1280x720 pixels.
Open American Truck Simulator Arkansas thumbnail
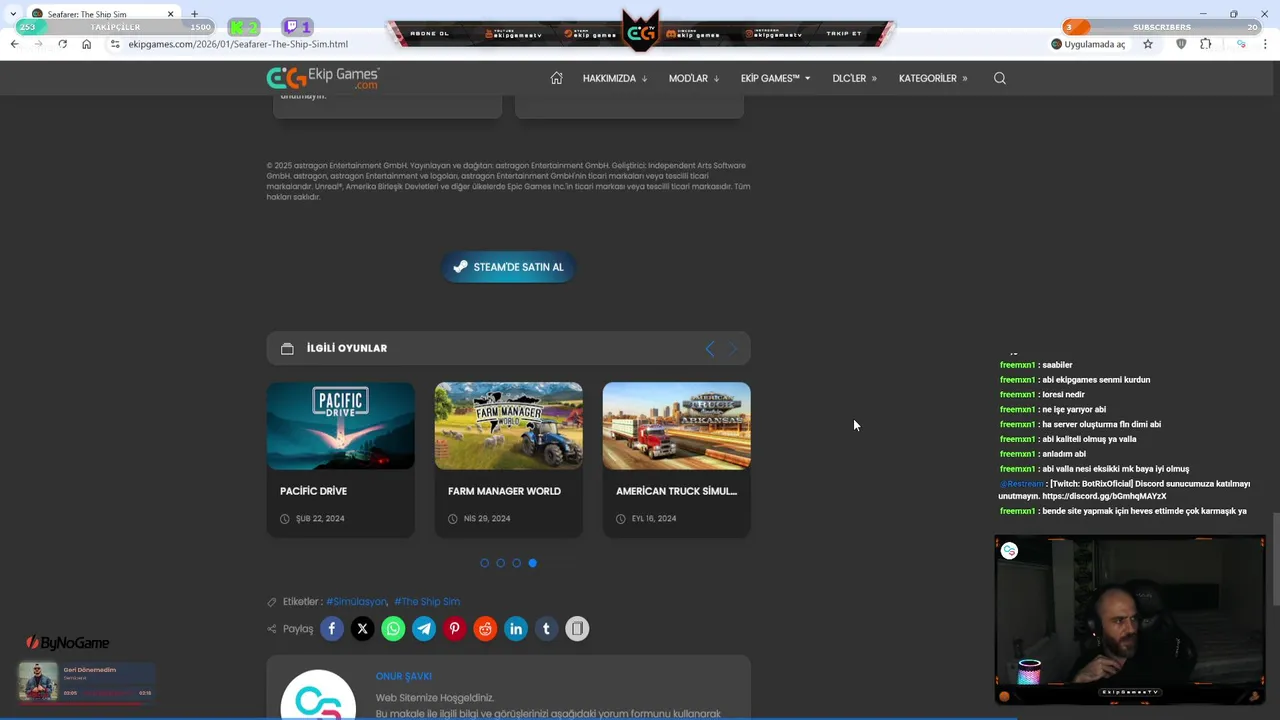(677, 426)
